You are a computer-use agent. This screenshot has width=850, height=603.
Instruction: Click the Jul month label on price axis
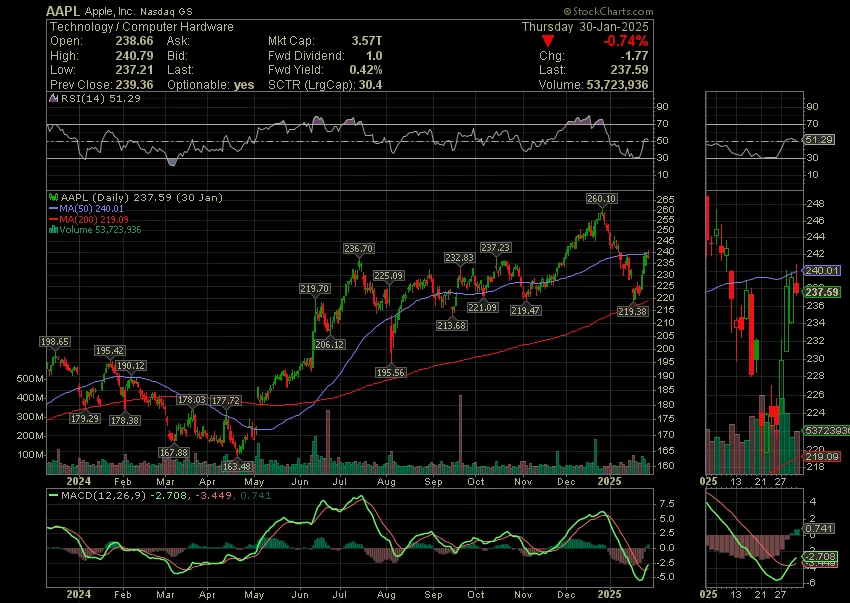[339, 482]
